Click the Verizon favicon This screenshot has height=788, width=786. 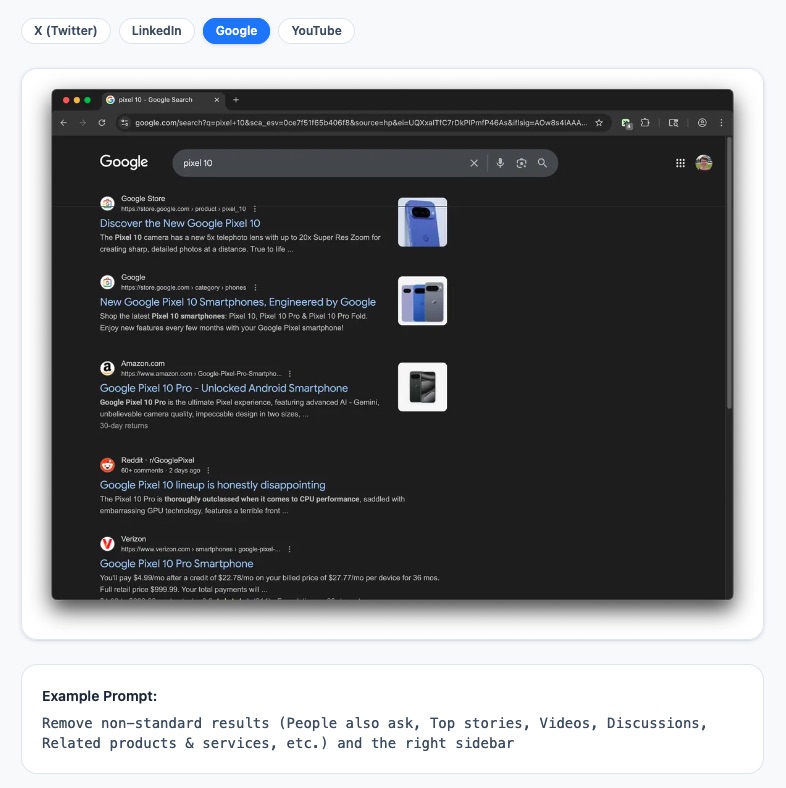[x=107, y=544]
